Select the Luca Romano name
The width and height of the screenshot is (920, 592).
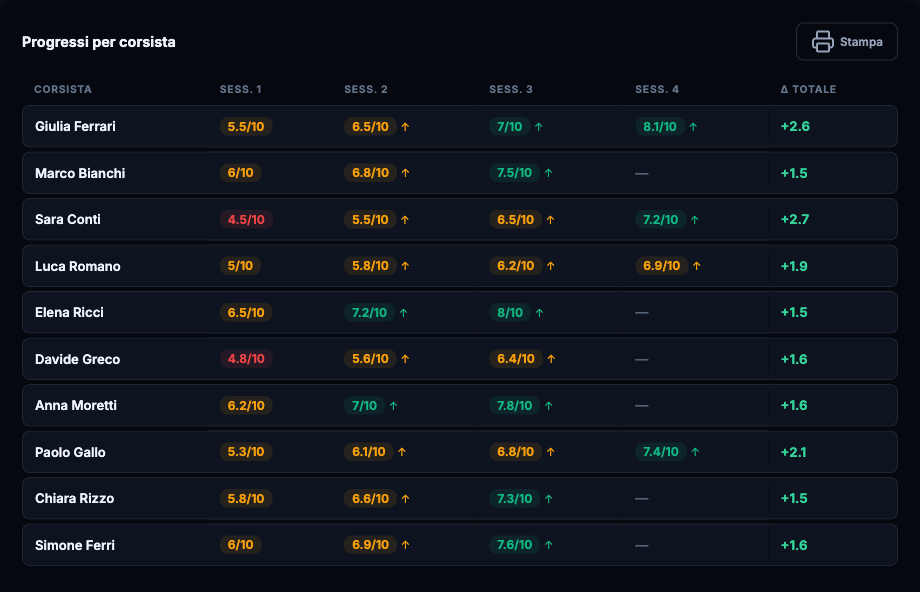[x=77, y=266]
